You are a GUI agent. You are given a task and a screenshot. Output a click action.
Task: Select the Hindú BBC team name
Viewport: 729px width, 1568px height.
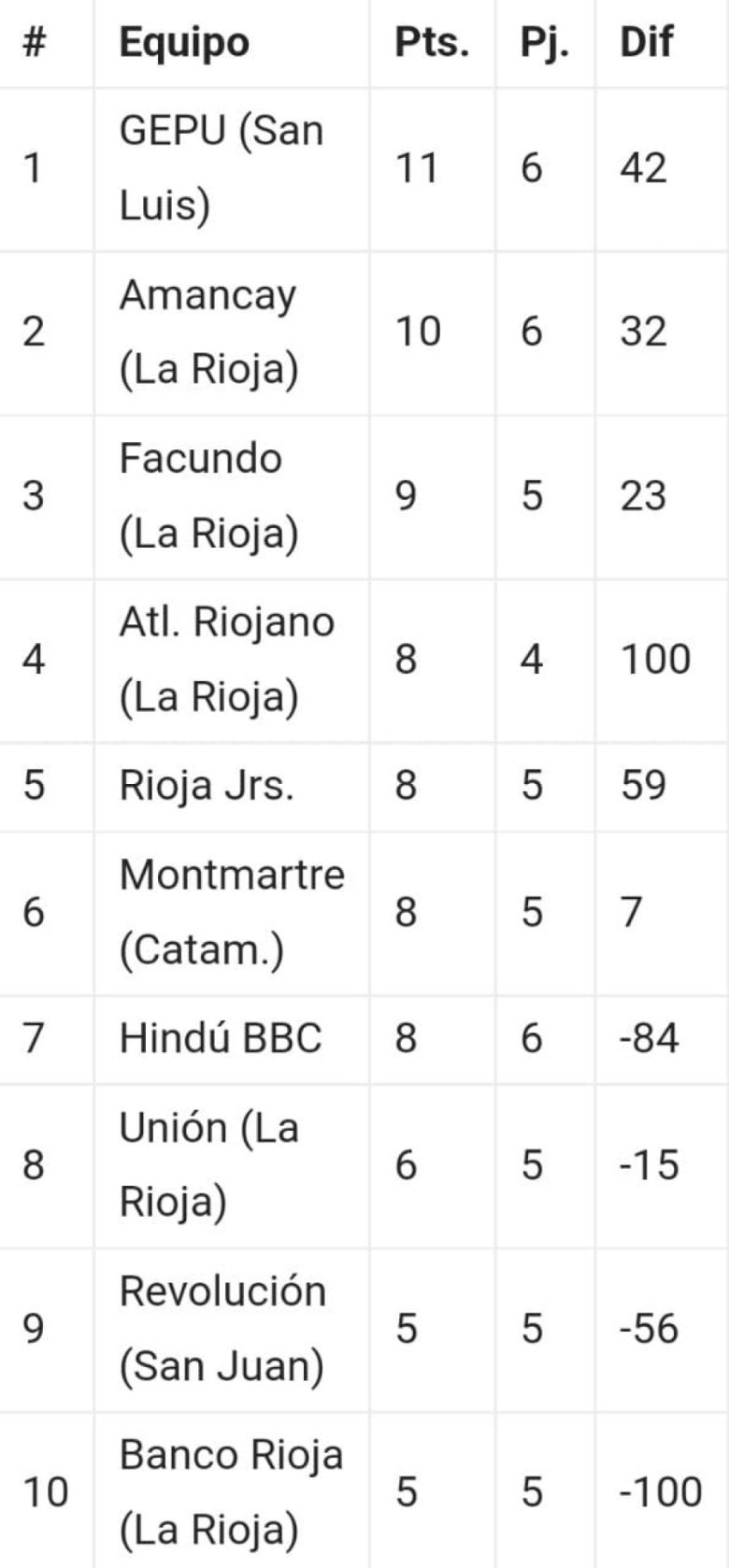click(x=221, y=1038)
